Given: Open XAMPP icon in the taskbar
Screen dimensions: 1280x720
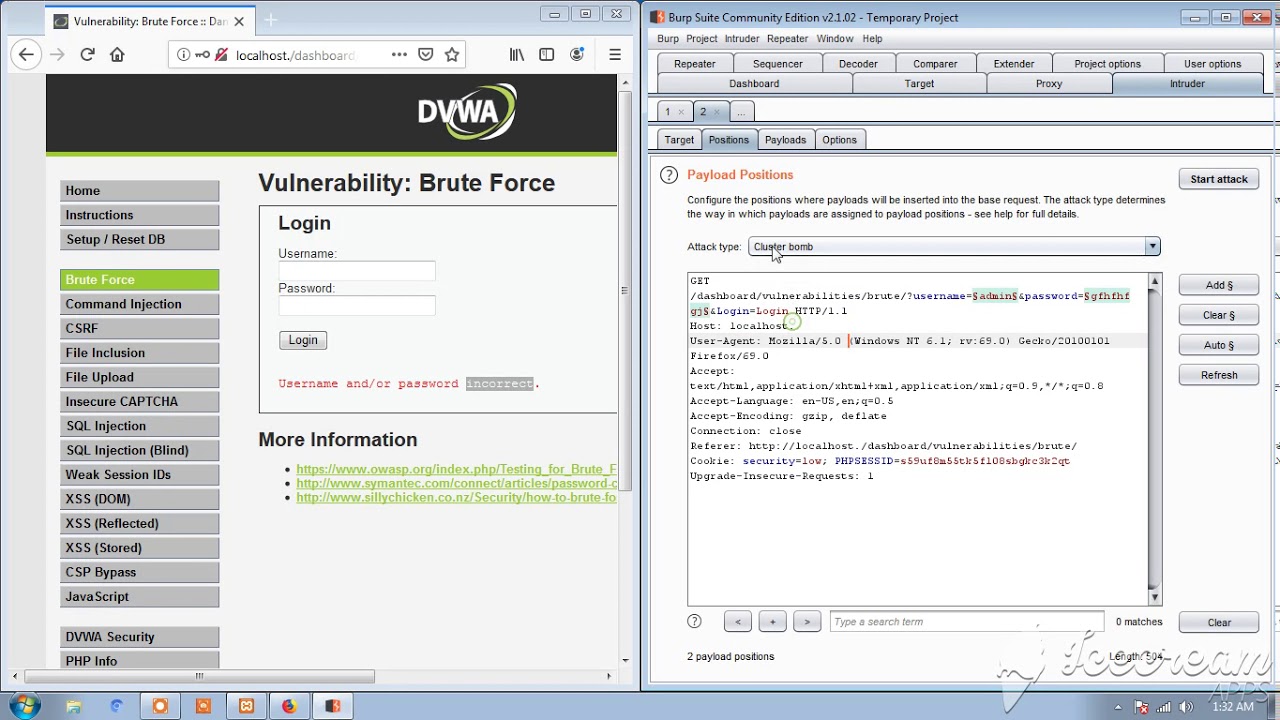Looking at the screenshot, I should point(246,706).
